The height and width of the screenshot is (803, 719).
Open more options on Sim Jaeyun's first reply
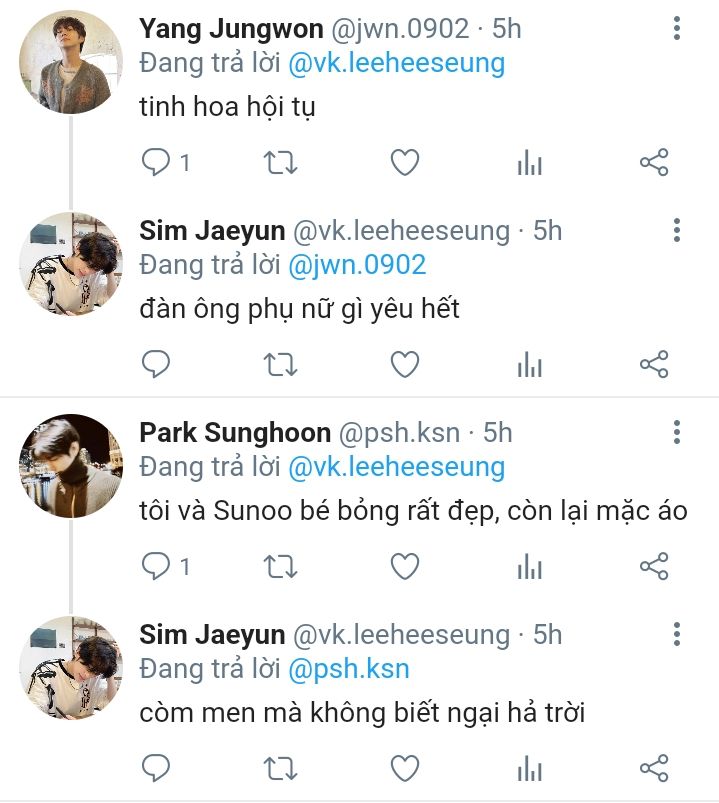[x=677, y=231]
